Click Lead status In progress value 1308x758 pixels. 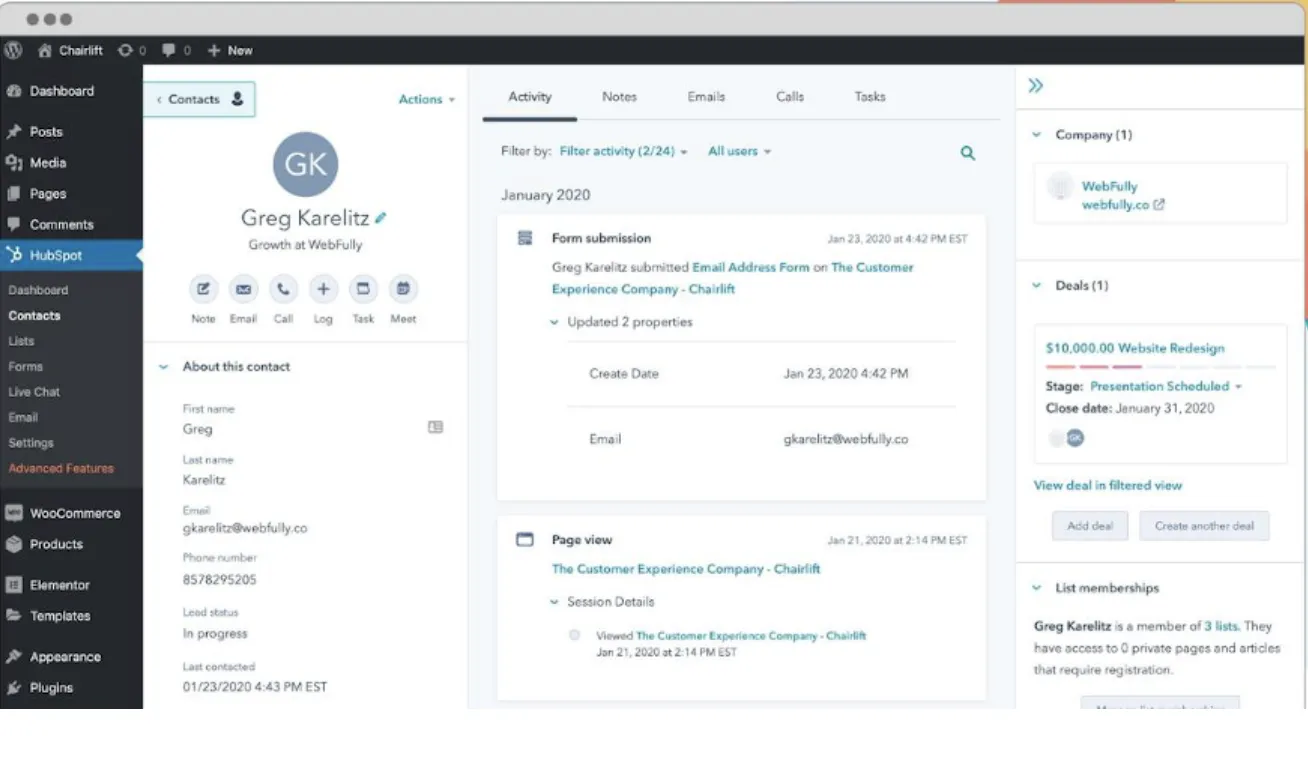click(x=215, y=634)
